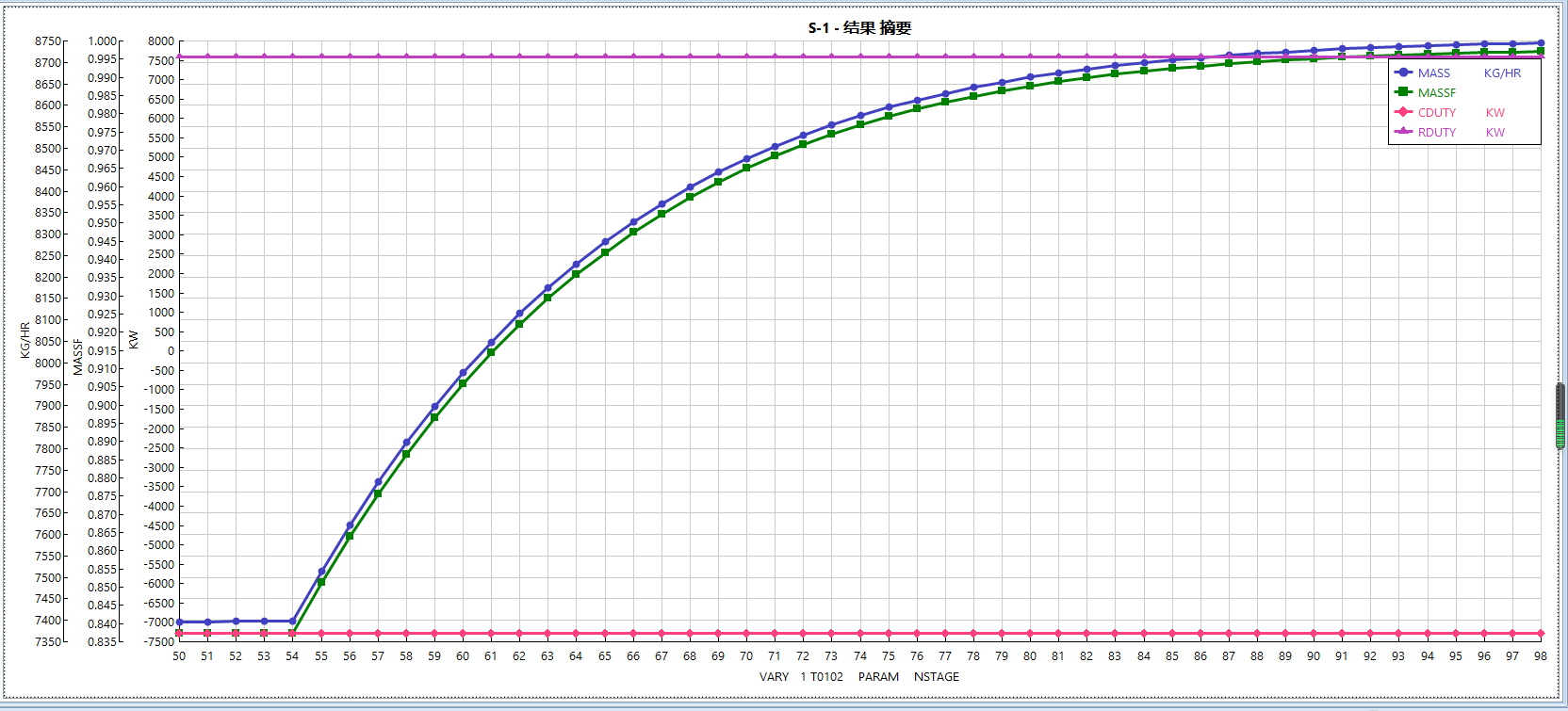Image resolution: width=1568 pixels, height=711 pixels.
Task: Select the rotated KG/HR vertical axis title
Action: pyautogui.click(x=25, y=341)
